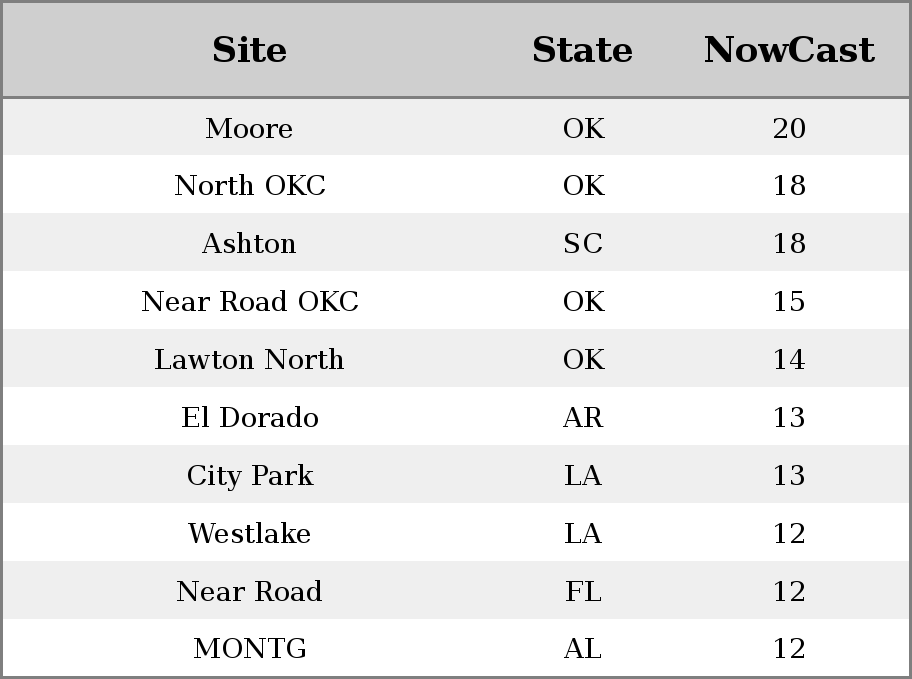Click the NowCast value 15
The height and width of the screenshot is (679, 912).
pos(789,301)
